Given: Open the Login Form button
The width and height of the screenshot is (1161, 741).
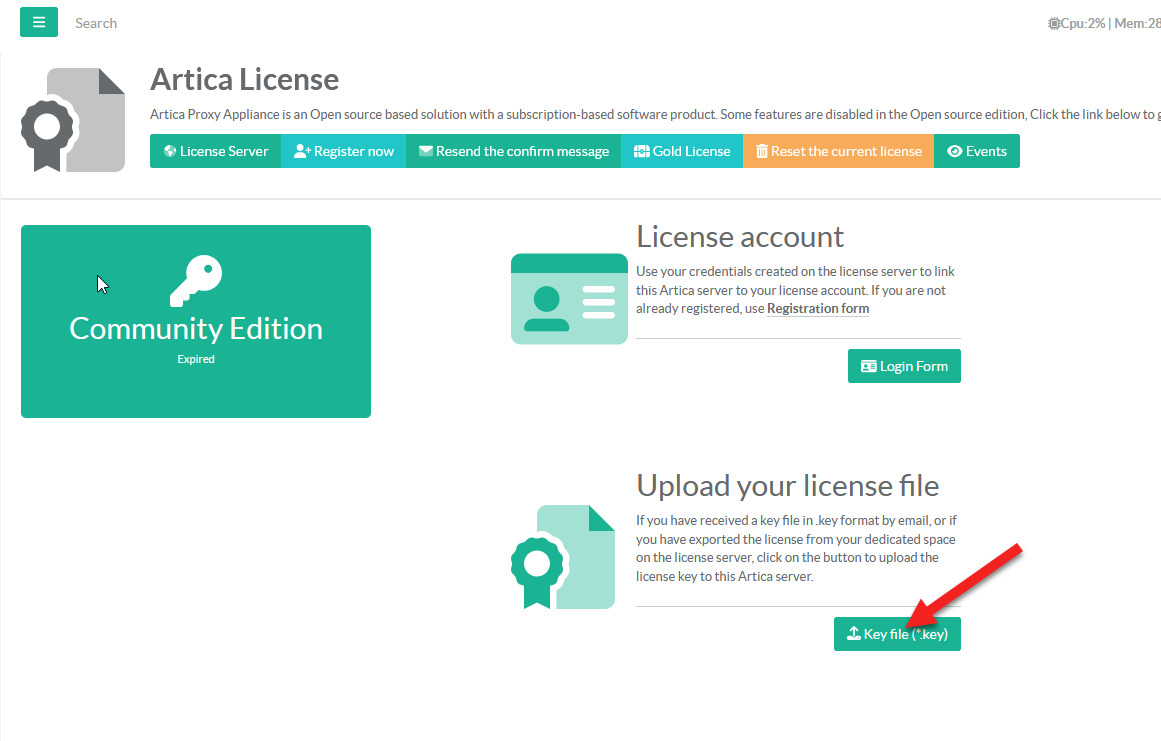Looking at the screenshot, I should 904,366.
